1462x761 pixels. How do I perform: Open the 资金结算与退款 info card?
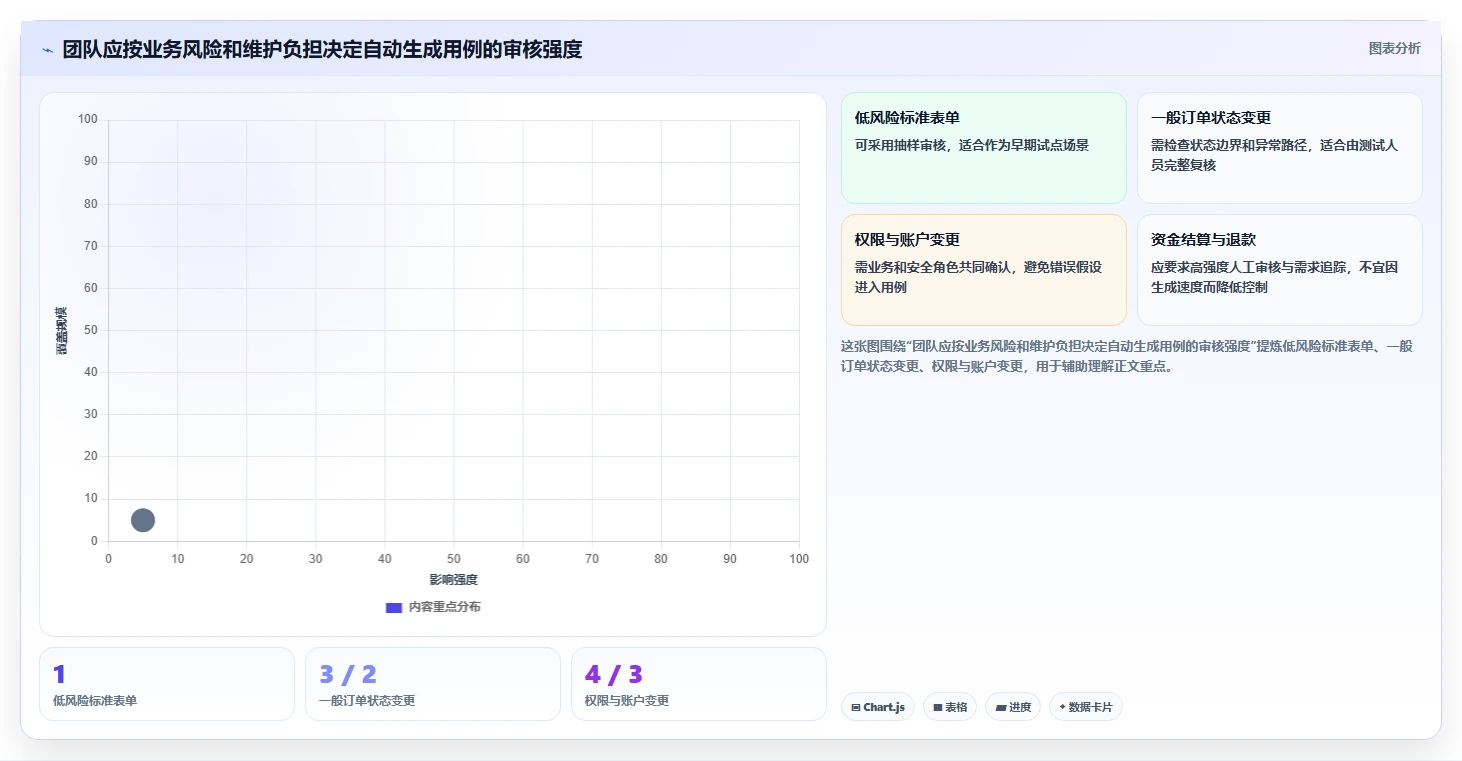(x=1280, y=270)
